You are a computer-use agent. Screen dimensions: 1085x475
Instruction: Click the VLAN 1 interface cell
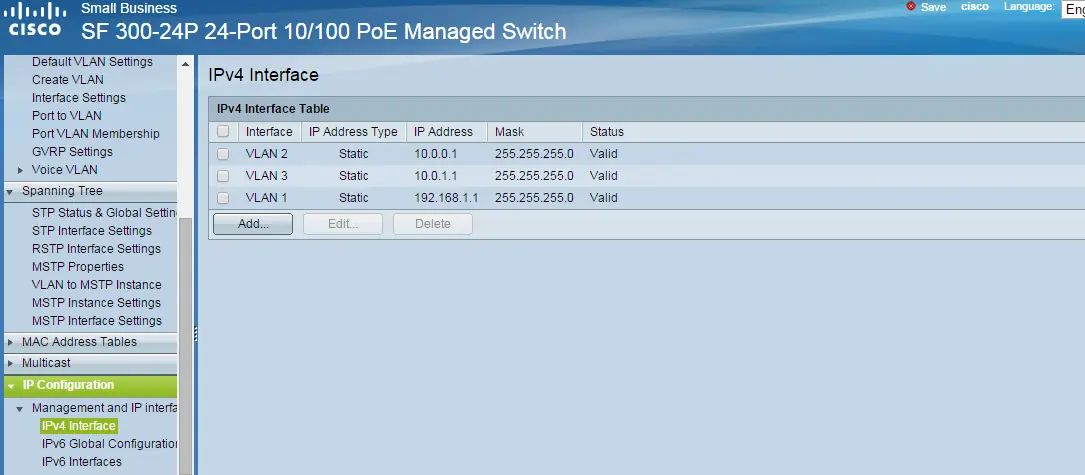[x=266, y=198]
